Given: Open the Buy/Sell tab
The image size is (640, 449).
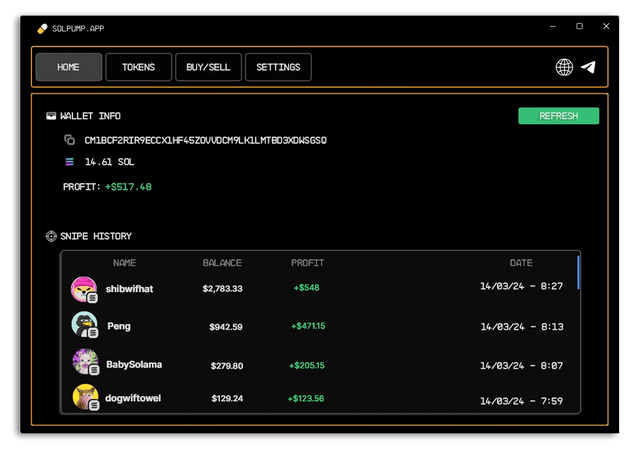Looking at the screenshot, I should pos(208,67).
